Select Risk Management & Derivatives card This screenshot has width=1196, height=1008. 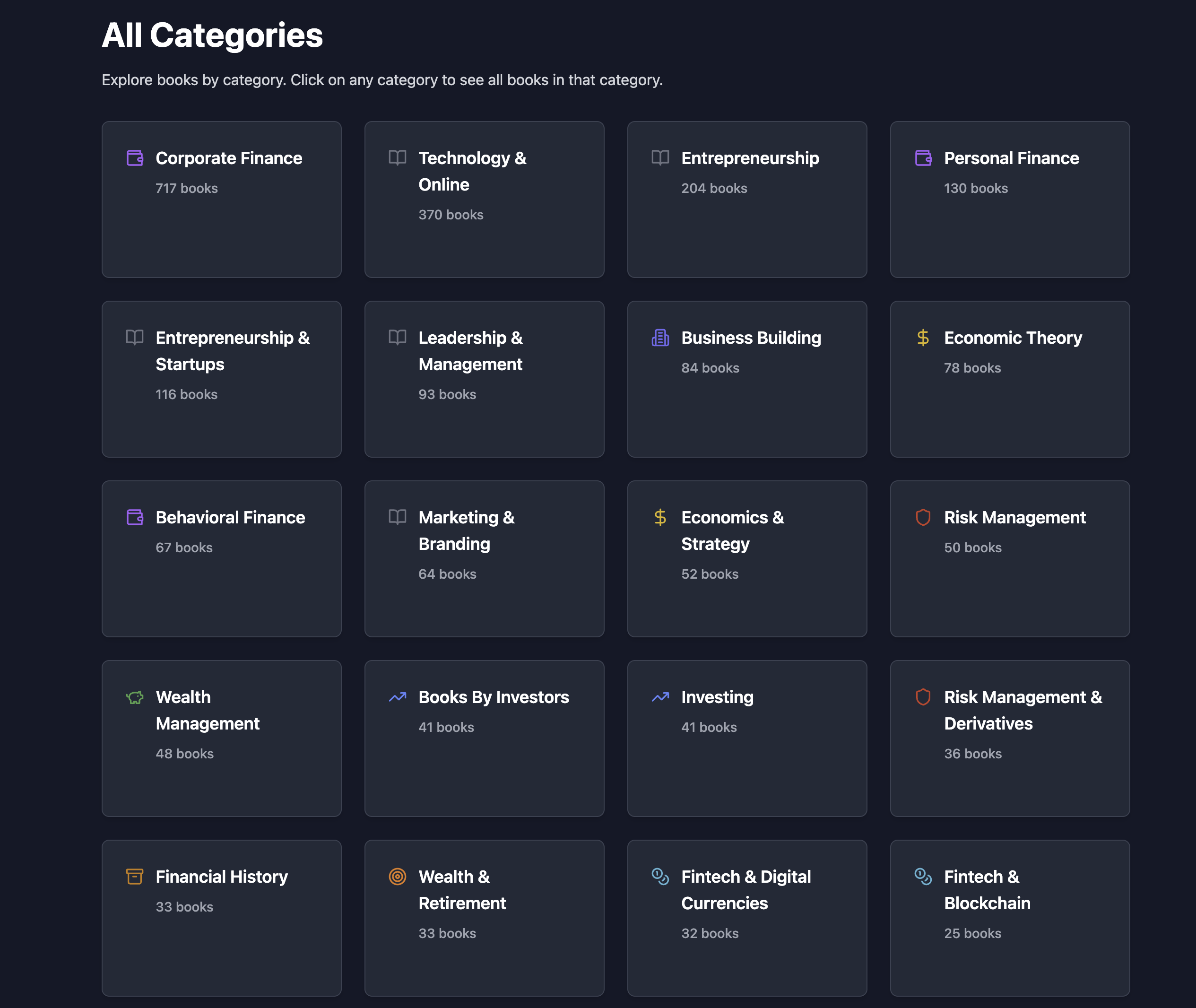[x=1009, y=738]
